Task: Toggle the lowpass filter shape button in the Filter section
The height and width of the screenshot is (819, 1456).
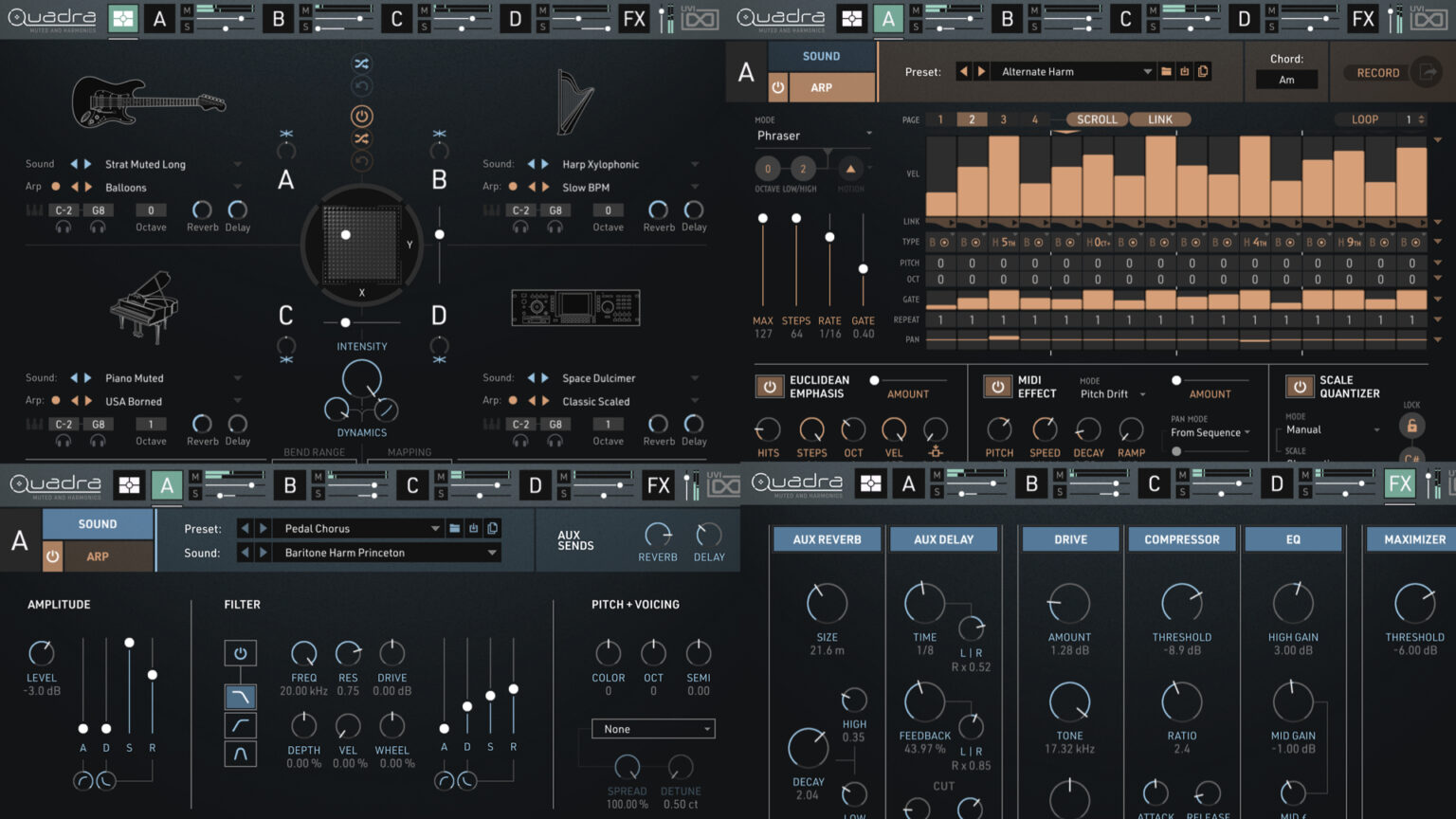Action: tap(240, 697)
